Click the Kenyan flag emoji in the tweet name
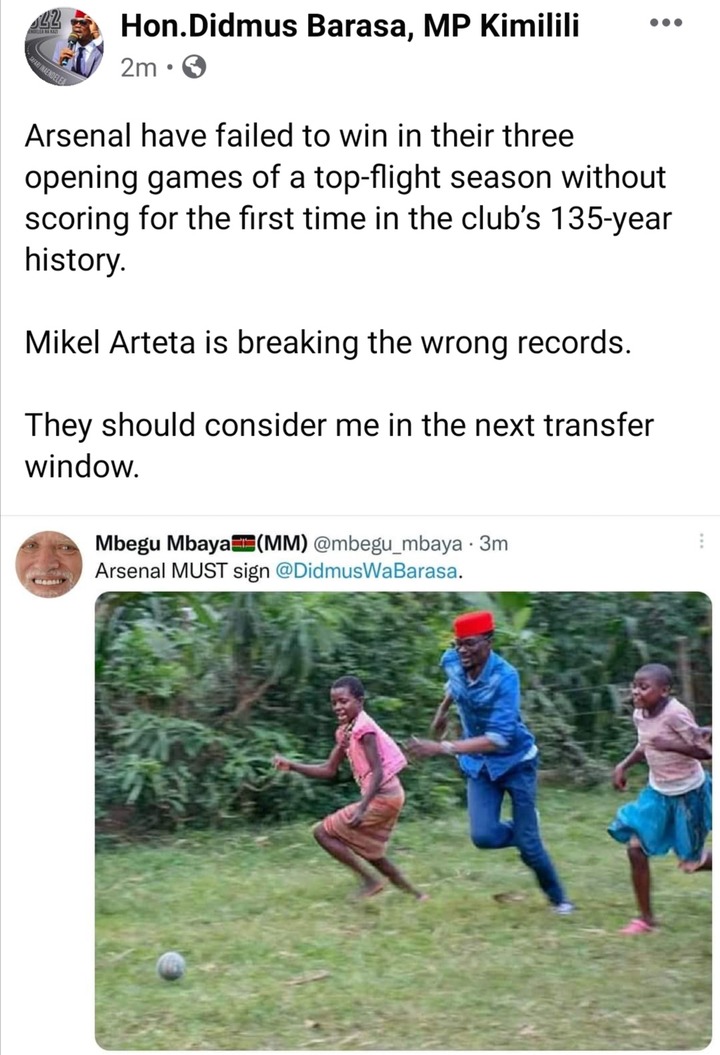This screenshot has width=720, height=1055. (244, 542)
